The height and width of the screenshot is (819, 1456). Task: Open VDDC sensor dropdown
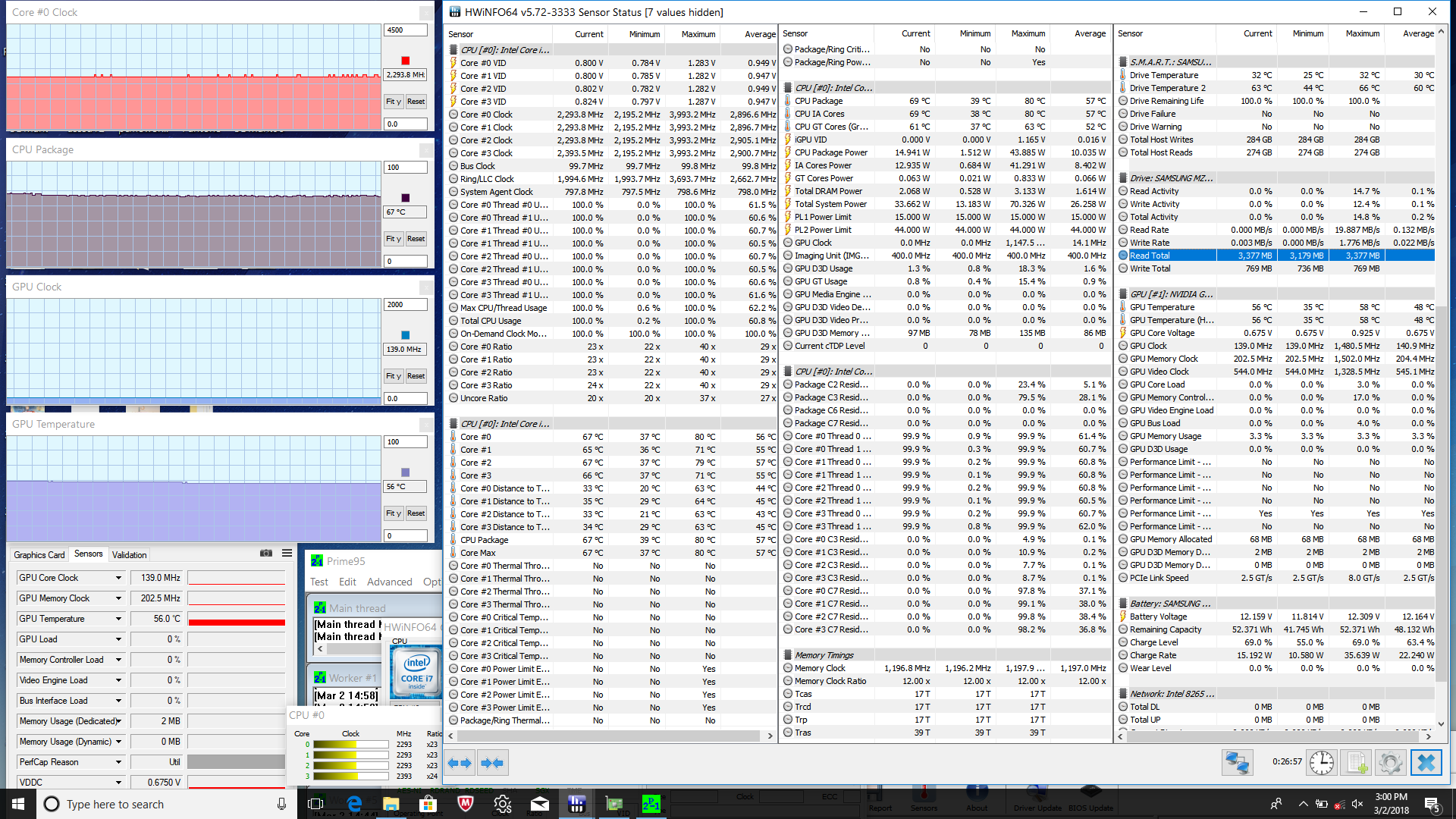pos(118,783)
